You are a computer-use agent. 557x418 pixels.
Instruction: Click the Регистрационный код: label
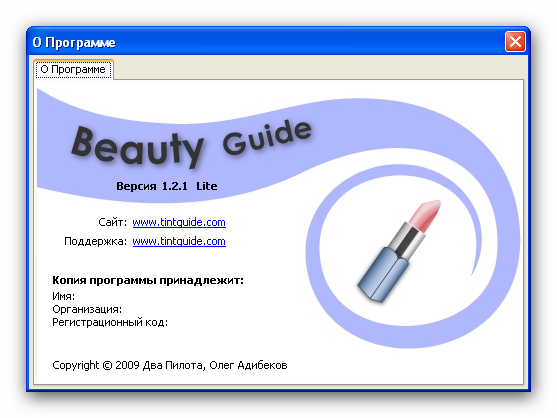(x=110, y=322)
